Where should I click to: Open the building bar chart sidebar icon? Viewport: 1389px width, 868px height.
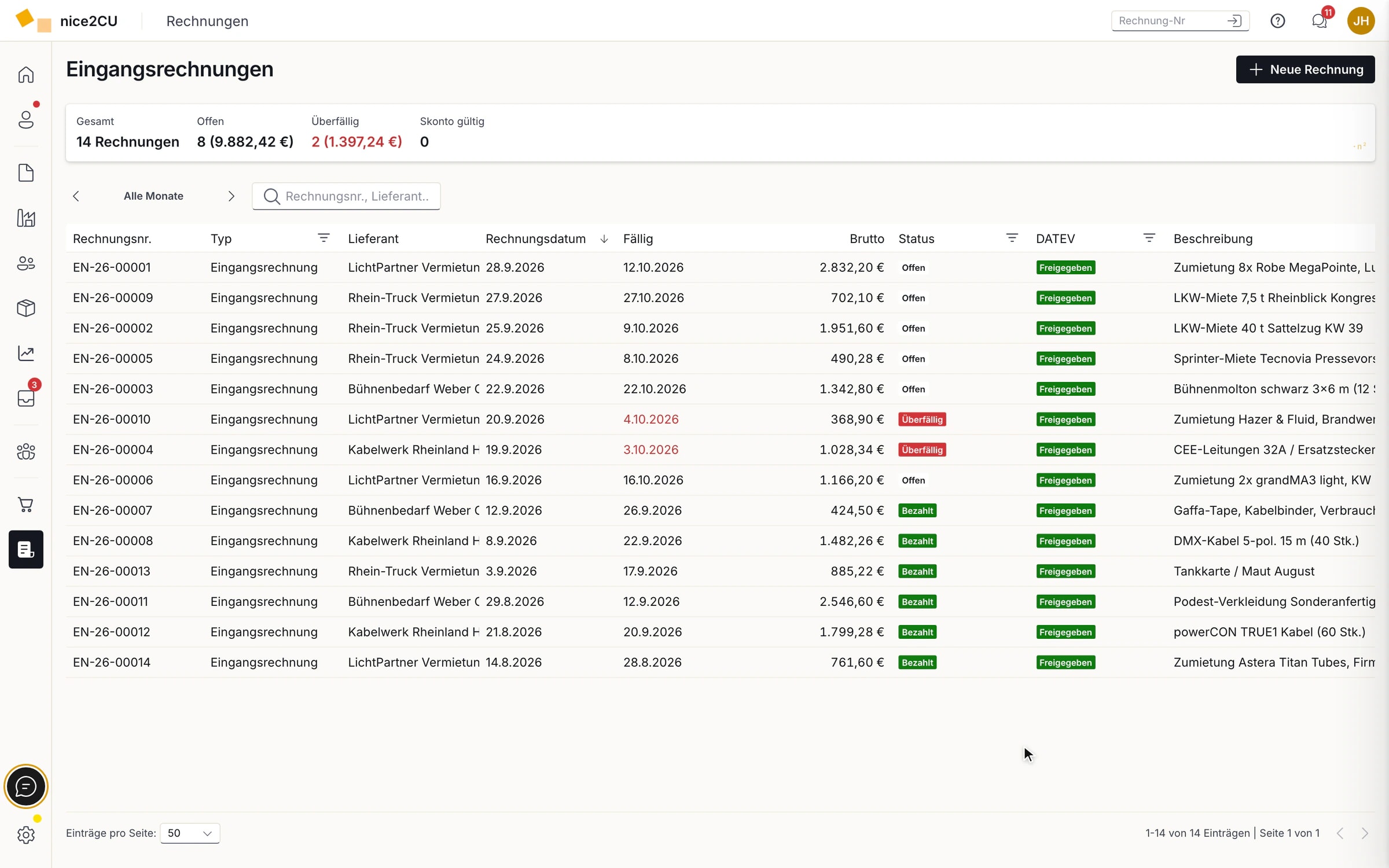coord(25,218)
